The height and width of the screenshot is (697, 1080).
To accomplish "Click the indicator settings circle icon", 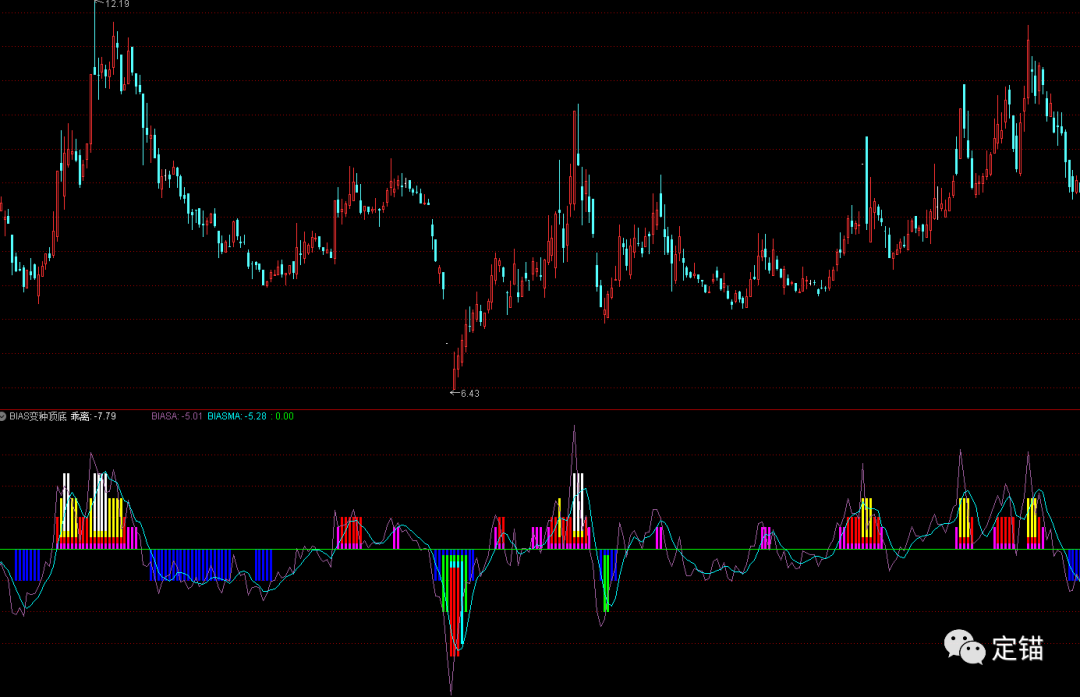I will click(x=4, y=416).
